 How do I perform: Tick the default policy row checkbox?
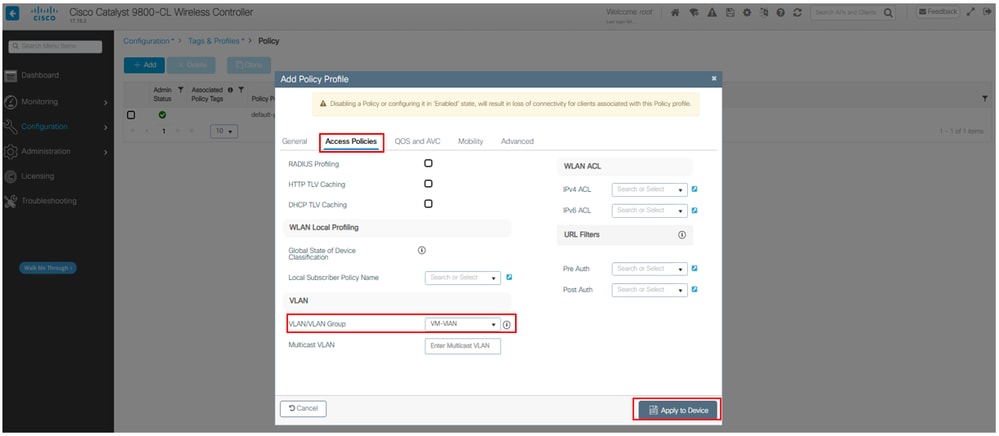(x=131, y=115)
